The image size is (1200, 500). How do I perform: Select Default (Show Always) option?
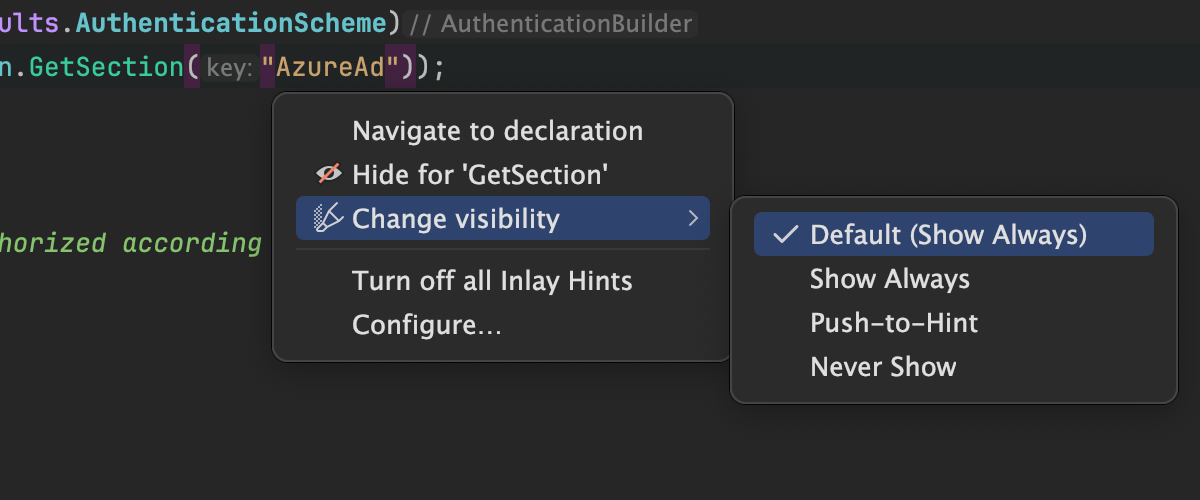tap(948, 234)
